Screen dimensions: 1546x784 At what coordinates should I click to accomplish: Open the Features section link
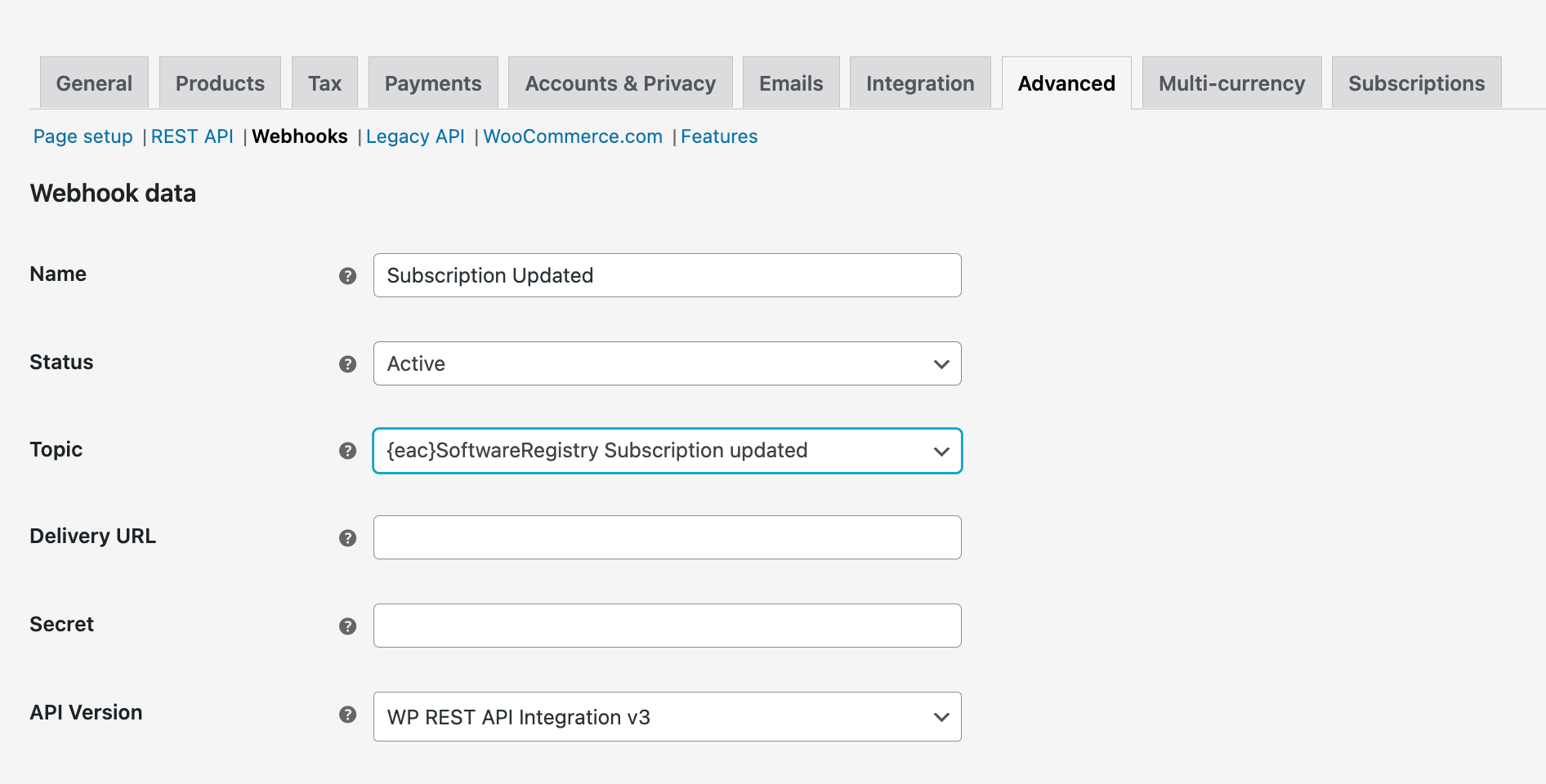[719, 136]
